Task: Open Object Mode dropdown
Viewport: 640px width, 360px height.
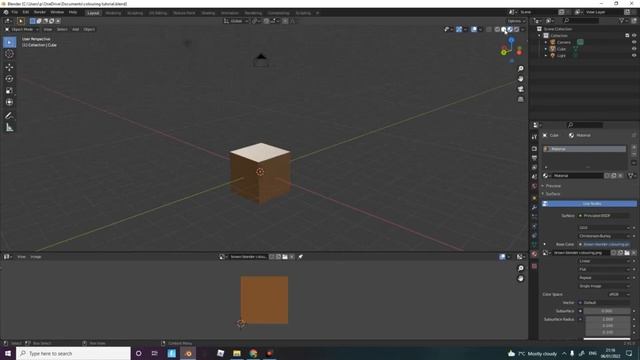Action: click(x=21, y=29)
